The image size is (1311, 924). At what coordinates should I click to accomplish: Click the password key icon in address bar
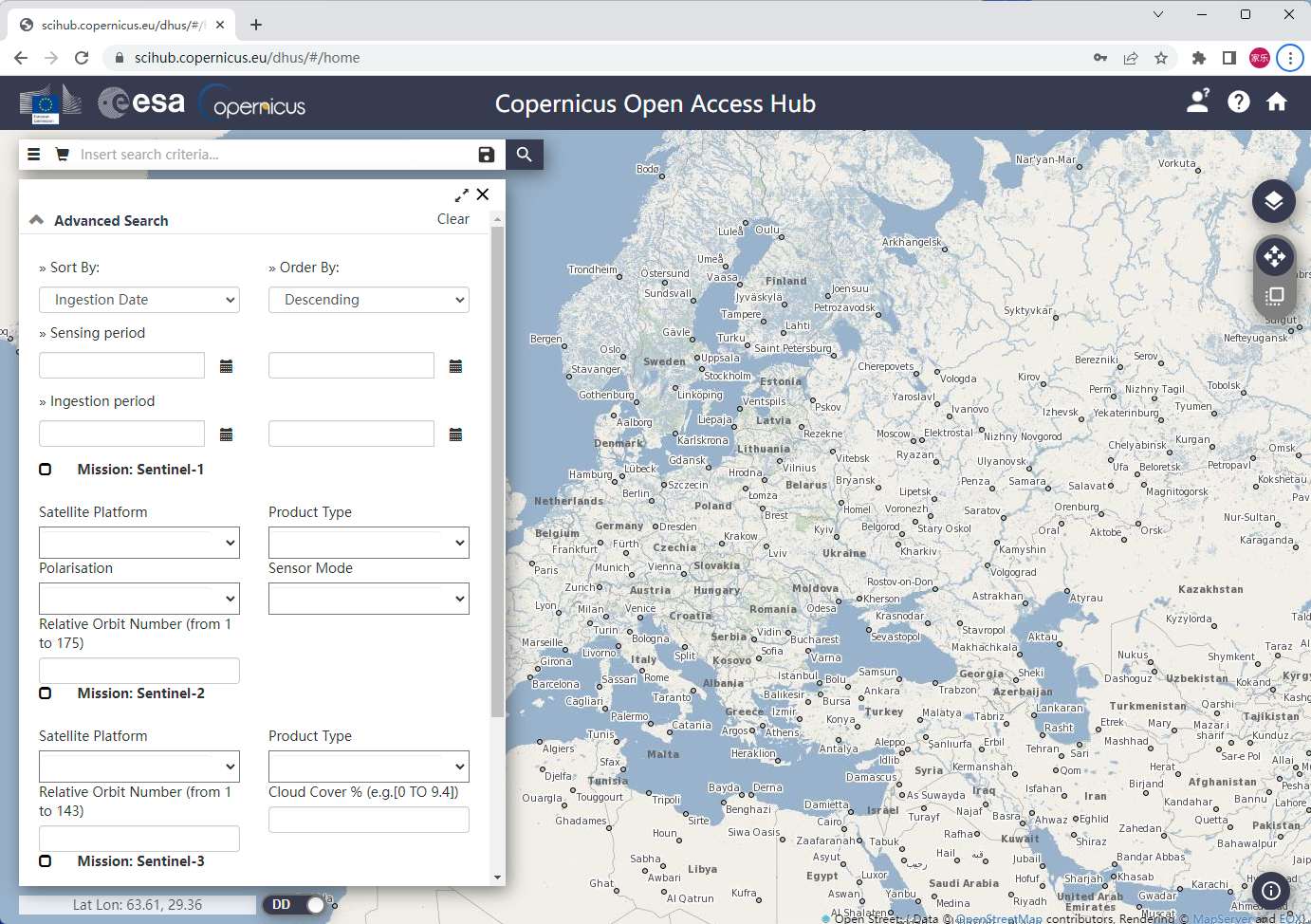[x=1100, y=58]
